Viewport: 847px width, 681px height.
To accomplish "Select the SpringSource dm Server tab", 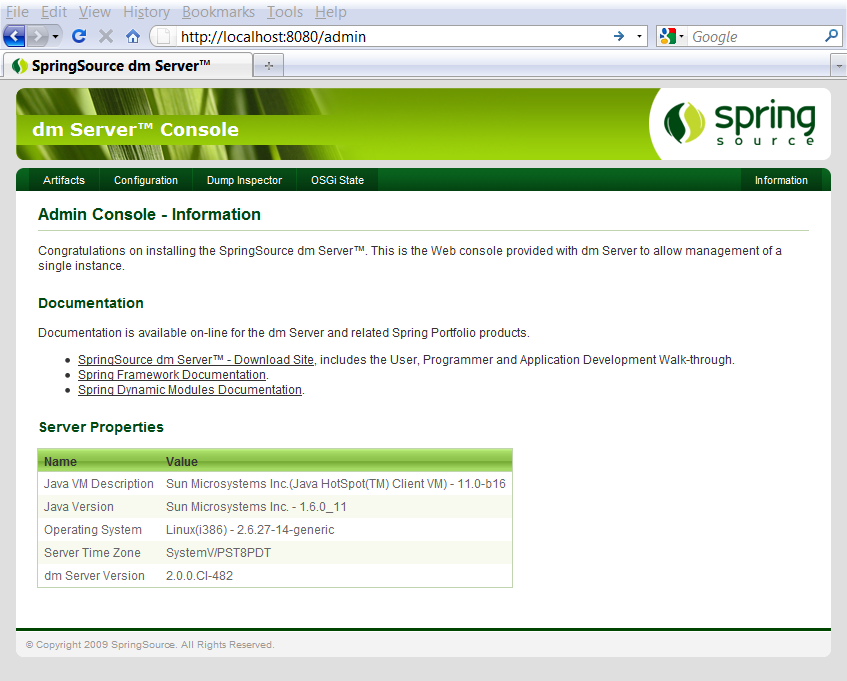I will [128, 66].
